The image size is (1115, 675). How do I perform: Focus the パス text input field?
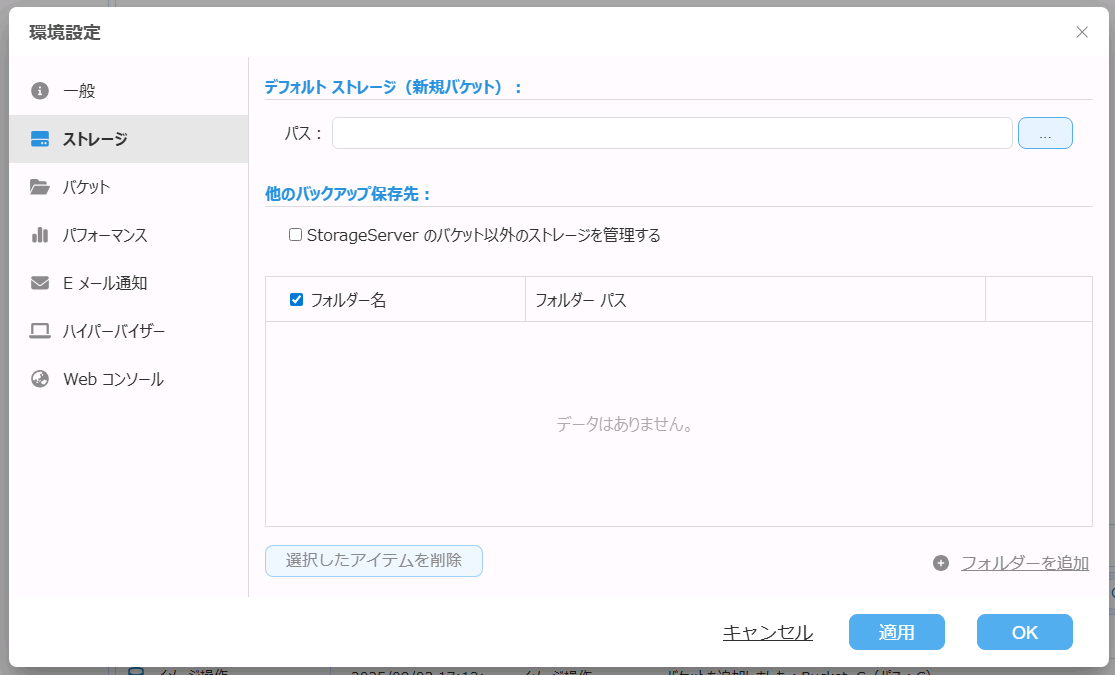(672, 133)
